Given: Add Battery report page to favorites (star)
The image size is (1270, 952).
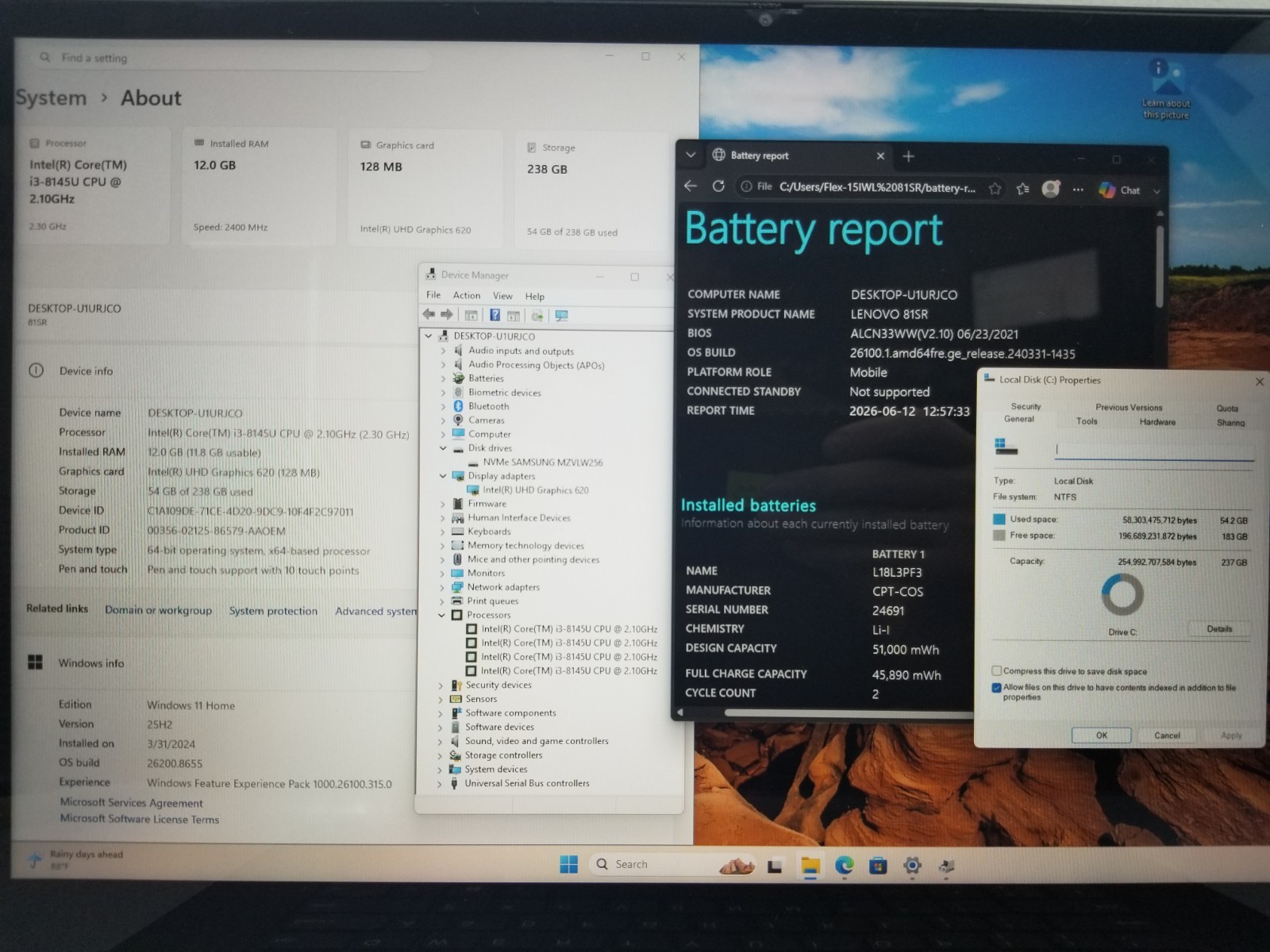Looking at the screenshot, I should (x=995, y=189).
